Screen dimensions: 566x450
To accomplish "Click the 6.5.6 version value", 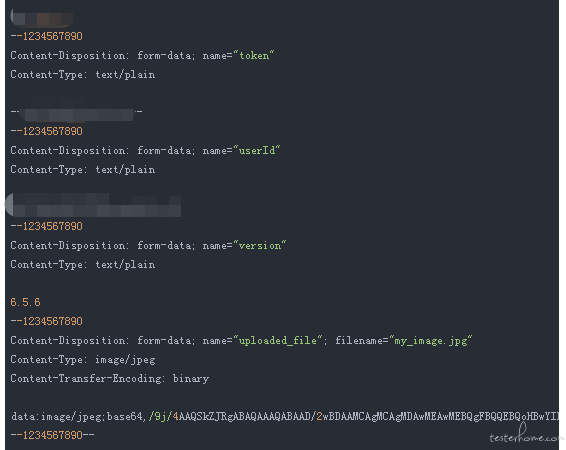I will (x=25, y=302).
